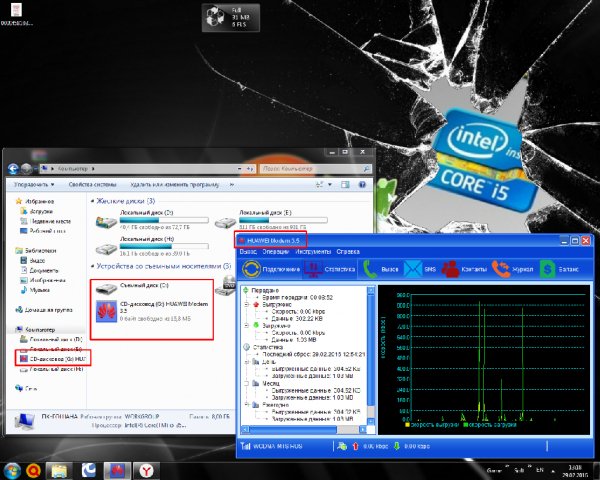Open the Yandex browser taskbar icon
Viewport: 600px width, 480px height.
tap(146, 471)
